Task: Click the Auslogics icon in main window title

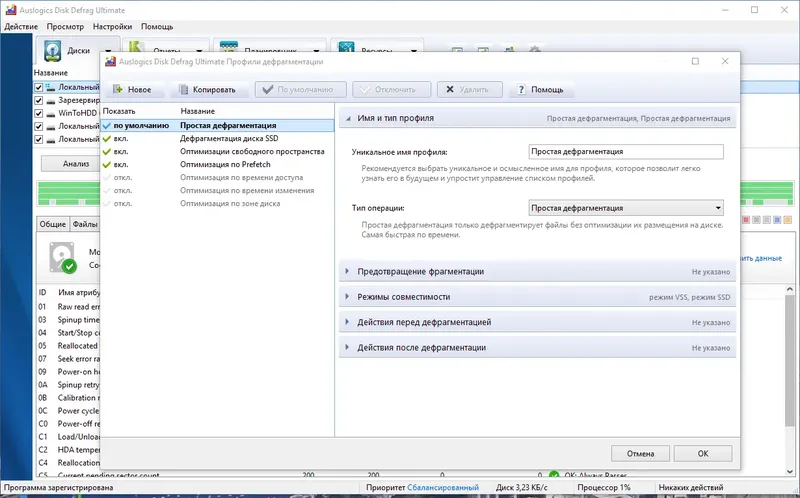Action: pos(11,10)
